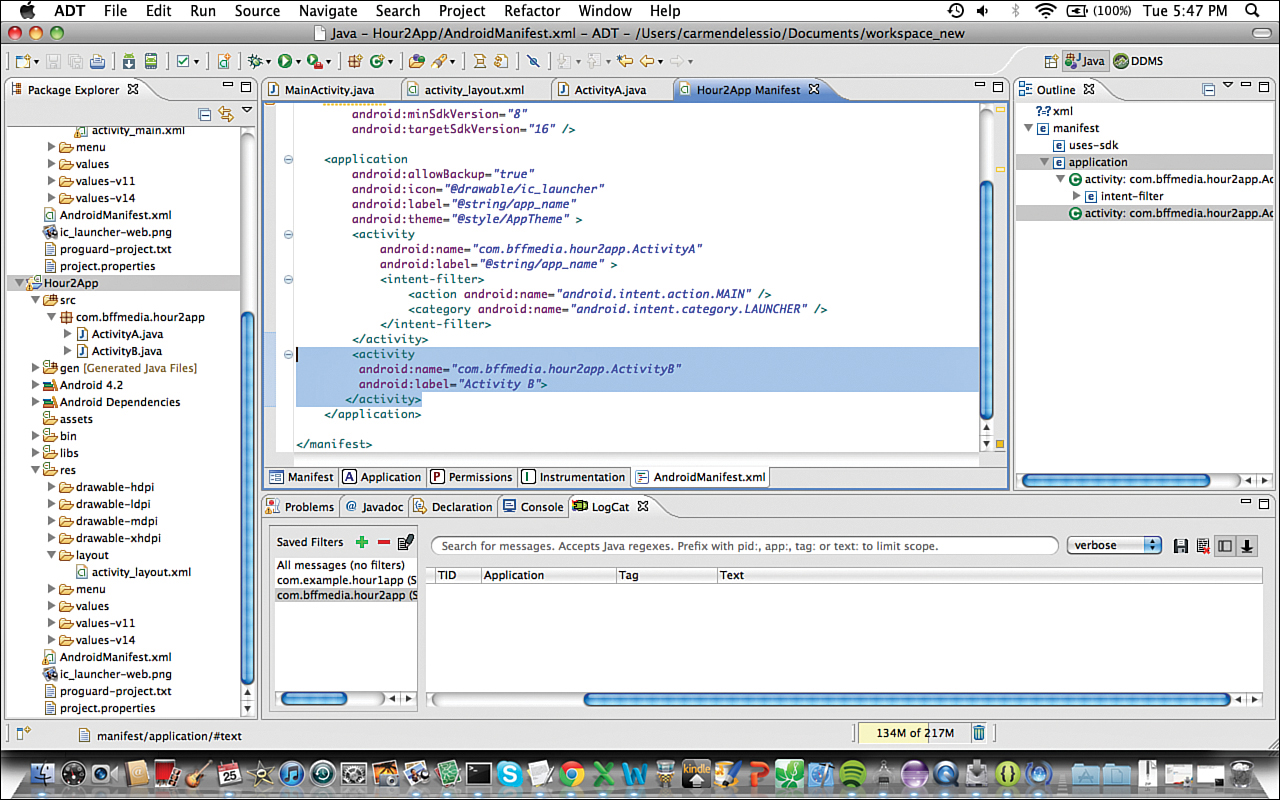Select uses-sdk in the Outline
1280x800 pixels.
tap(1085, 145)
